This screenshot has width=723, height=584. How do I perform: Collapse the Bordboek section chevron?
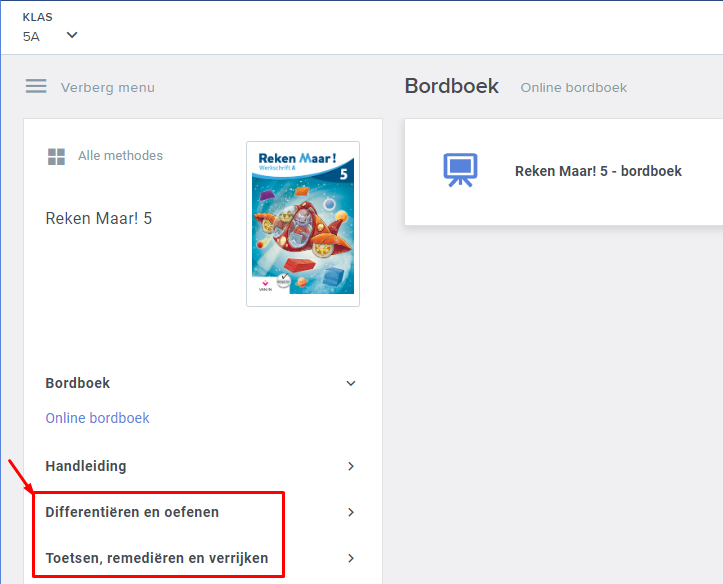pyautogui.click(x=350, y=383)
